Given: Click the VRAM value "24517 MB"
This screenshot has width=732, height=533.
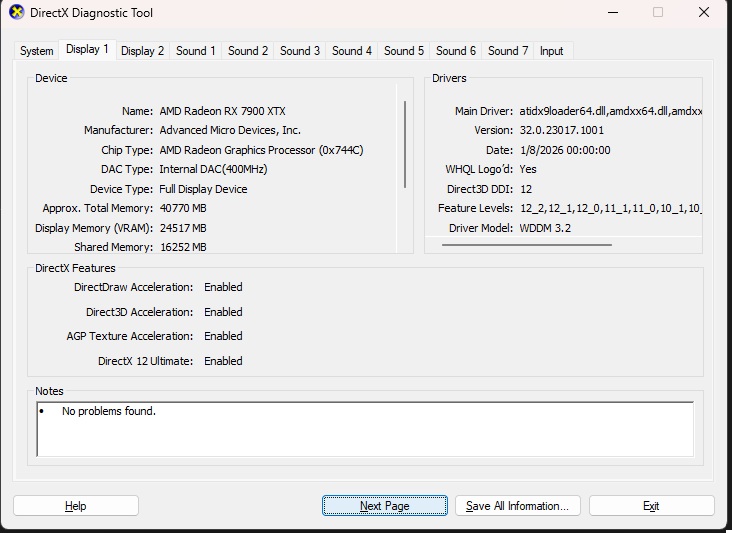Looking at the screenshot, I should tap(183, 228).
